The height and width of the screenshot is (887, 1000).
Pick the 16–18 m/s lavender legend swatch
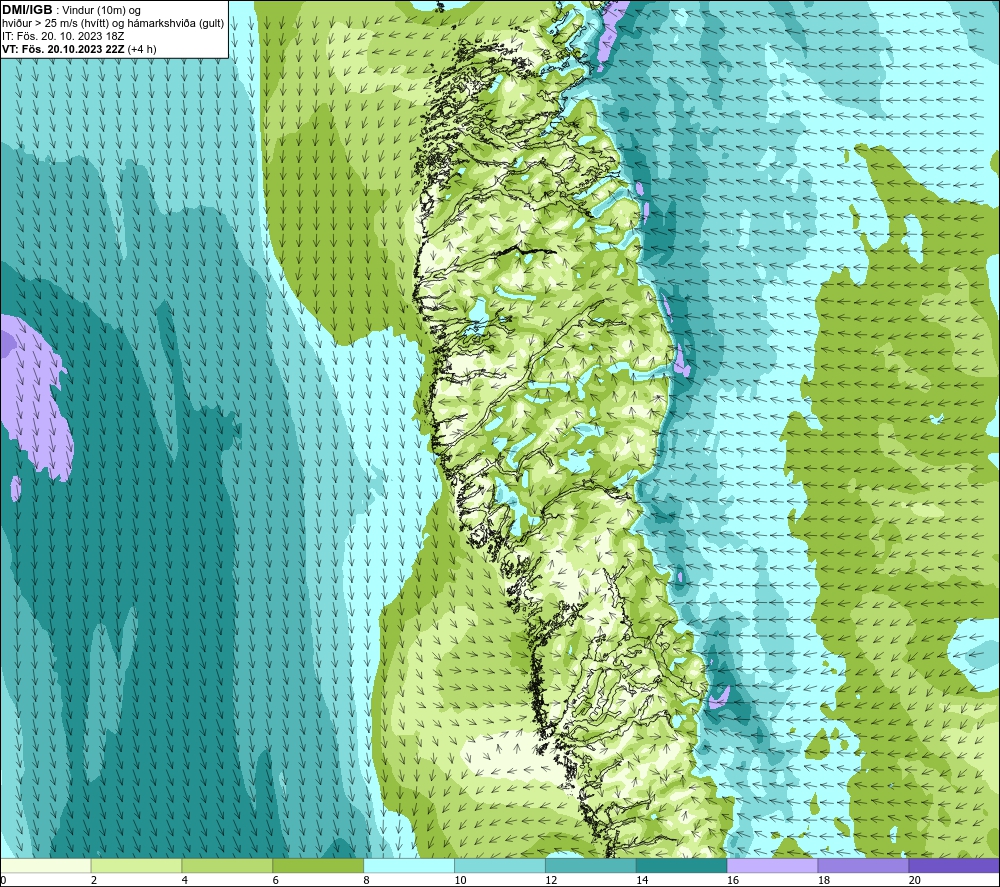tap(772, 865)
